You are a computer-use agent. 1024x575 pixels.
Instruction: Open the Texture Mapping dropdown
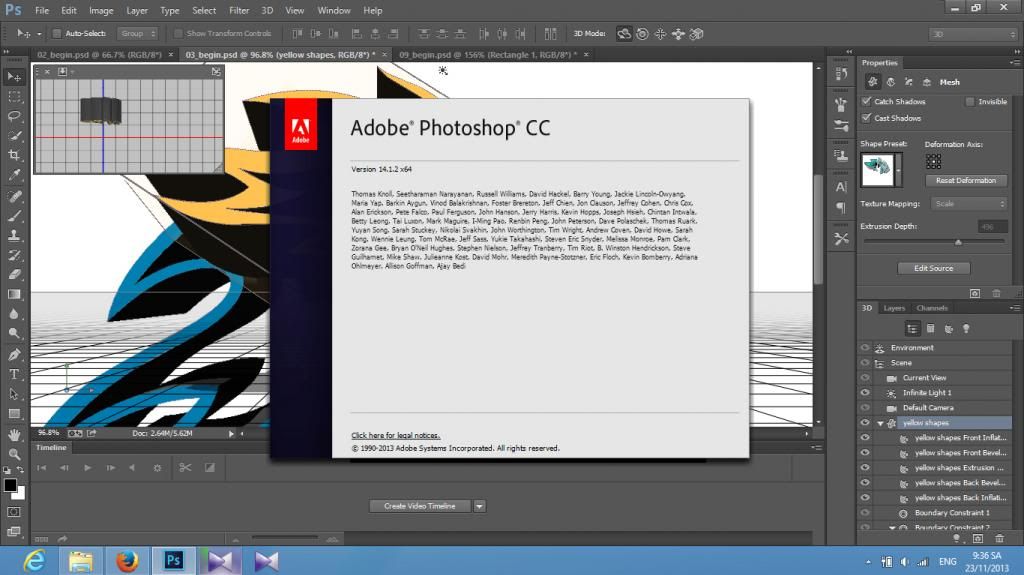[969, 204]
